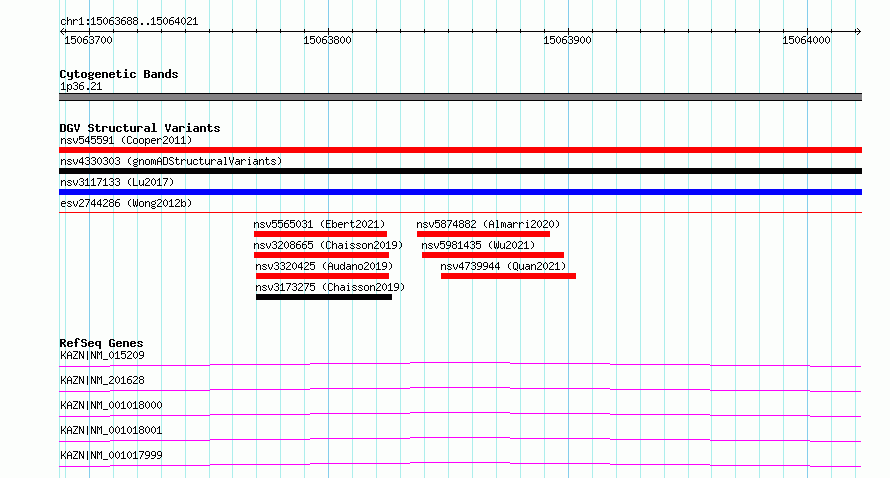The image size is (890, 478).
Task: Click the 15063900 ruler position
Action: [568, 40]
